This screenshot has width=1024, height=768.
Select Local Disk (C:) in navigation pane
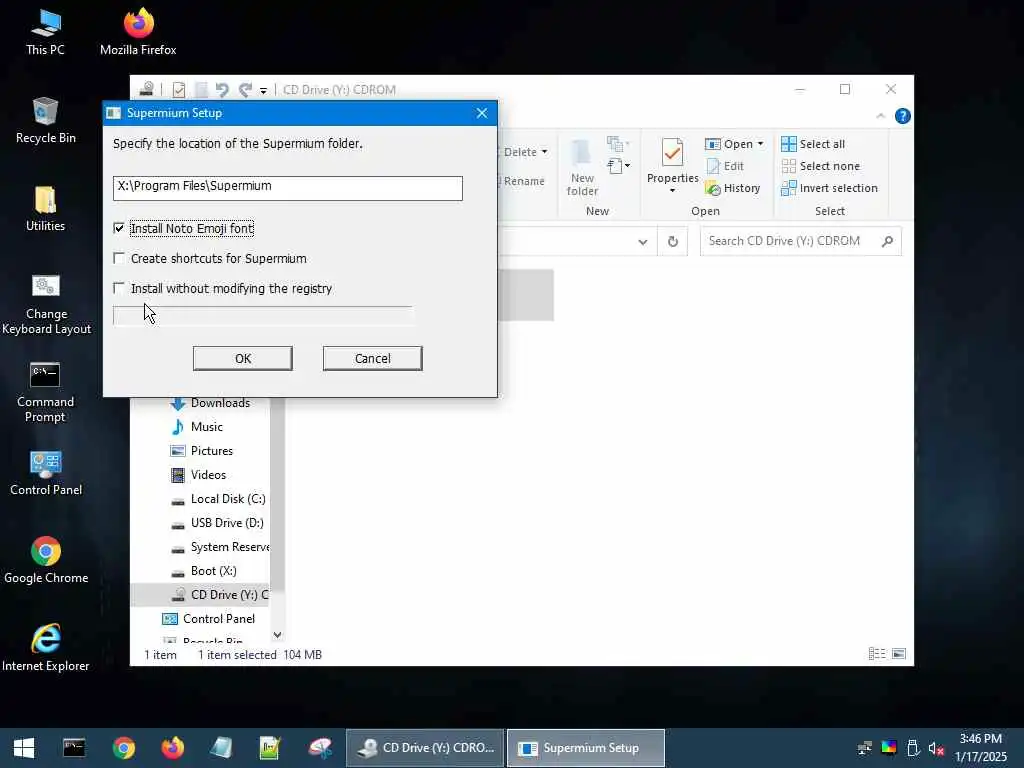(217, 499)
